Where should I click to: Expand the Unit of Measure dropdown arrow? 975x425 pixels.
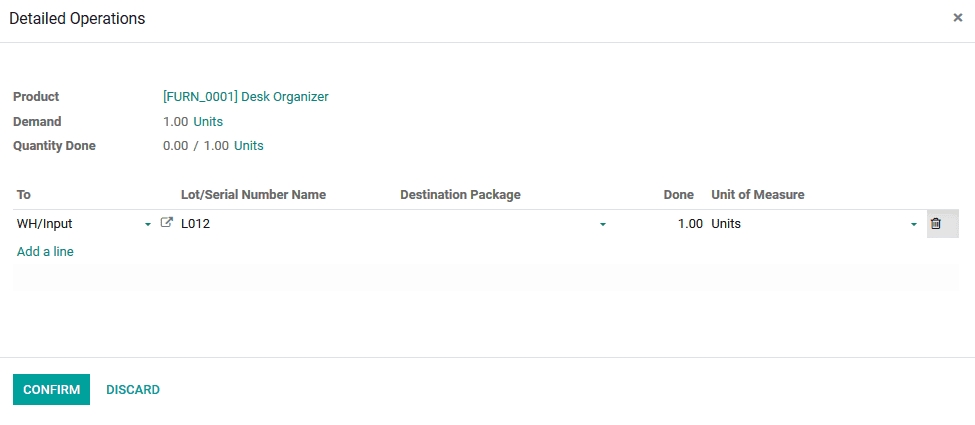coord(913,225)
